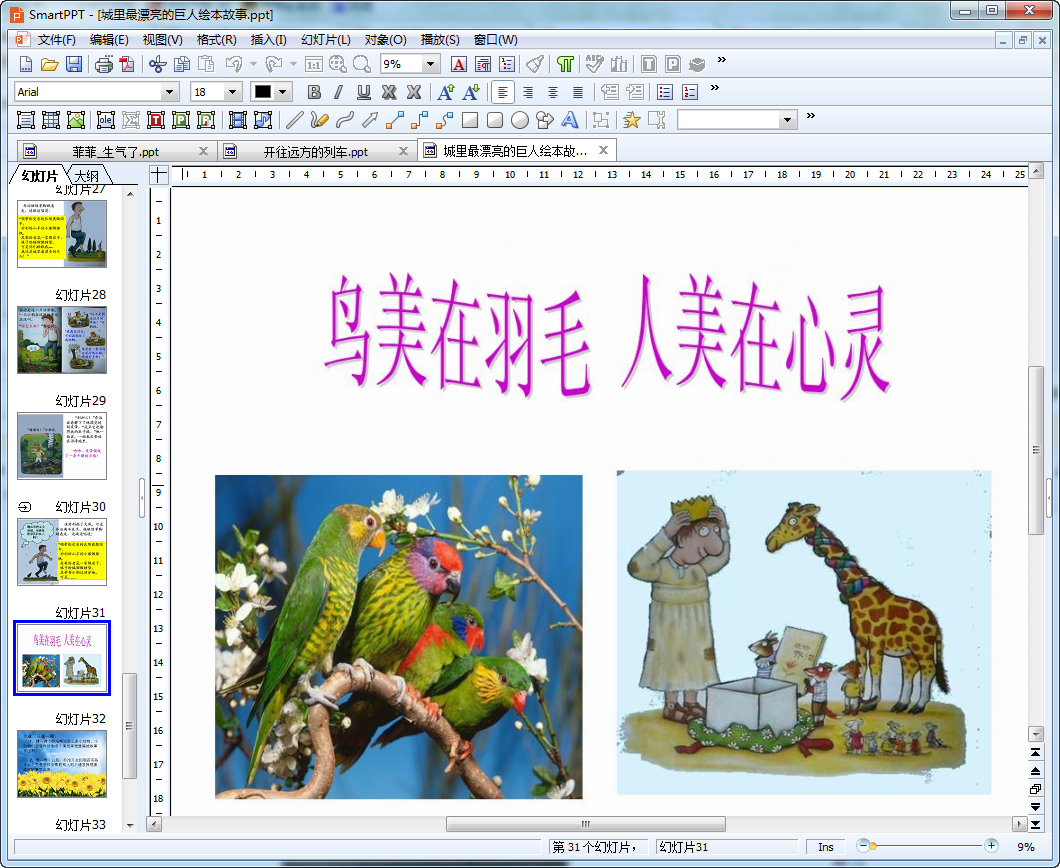Copy the selection
The height and width of the screenshot is (868, 1060).
click(182, 64)
